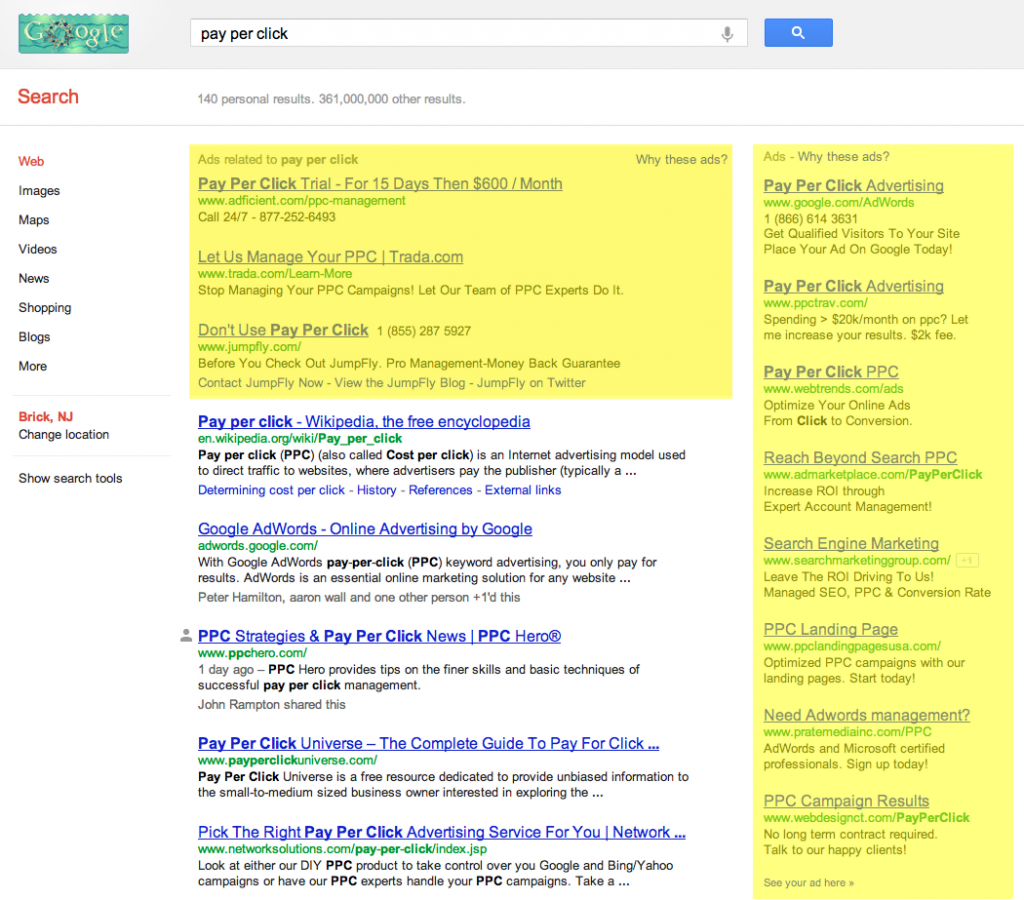1024x900 pixels.
Task: Switch to Maps results
Action: [34, 220]
